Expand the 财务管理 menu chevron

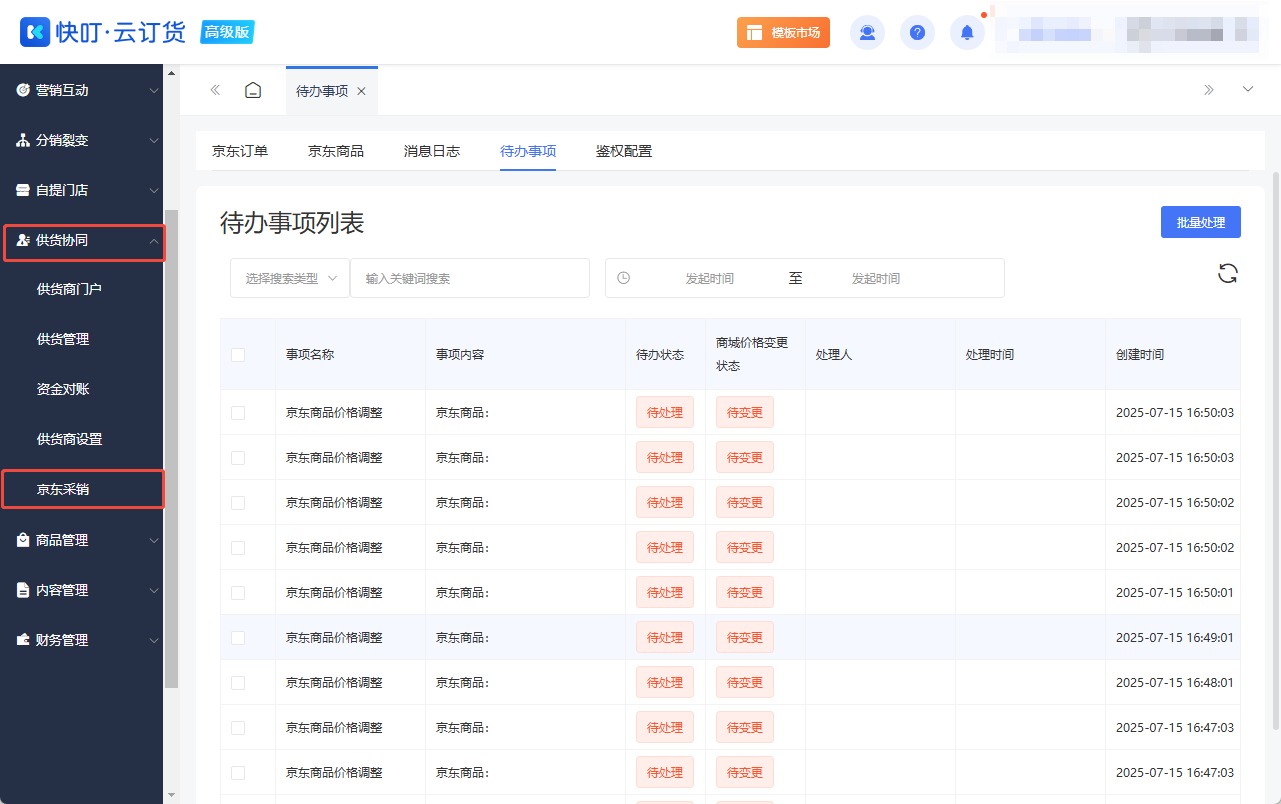pos(153,641)
